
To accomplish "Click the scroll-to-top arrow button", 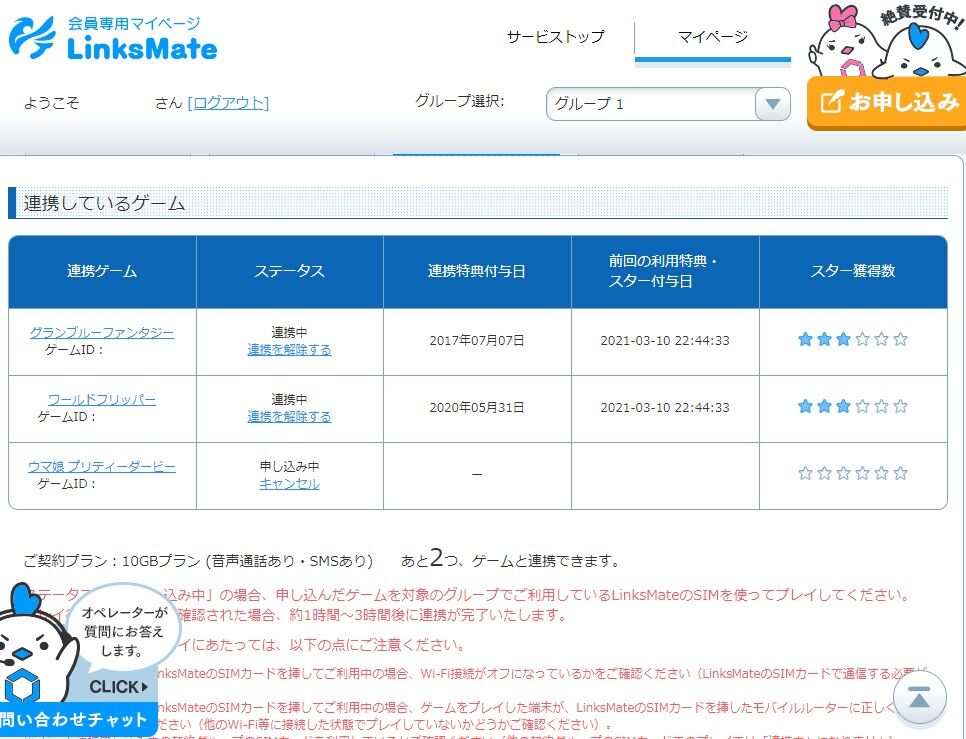I will [919, 698].
